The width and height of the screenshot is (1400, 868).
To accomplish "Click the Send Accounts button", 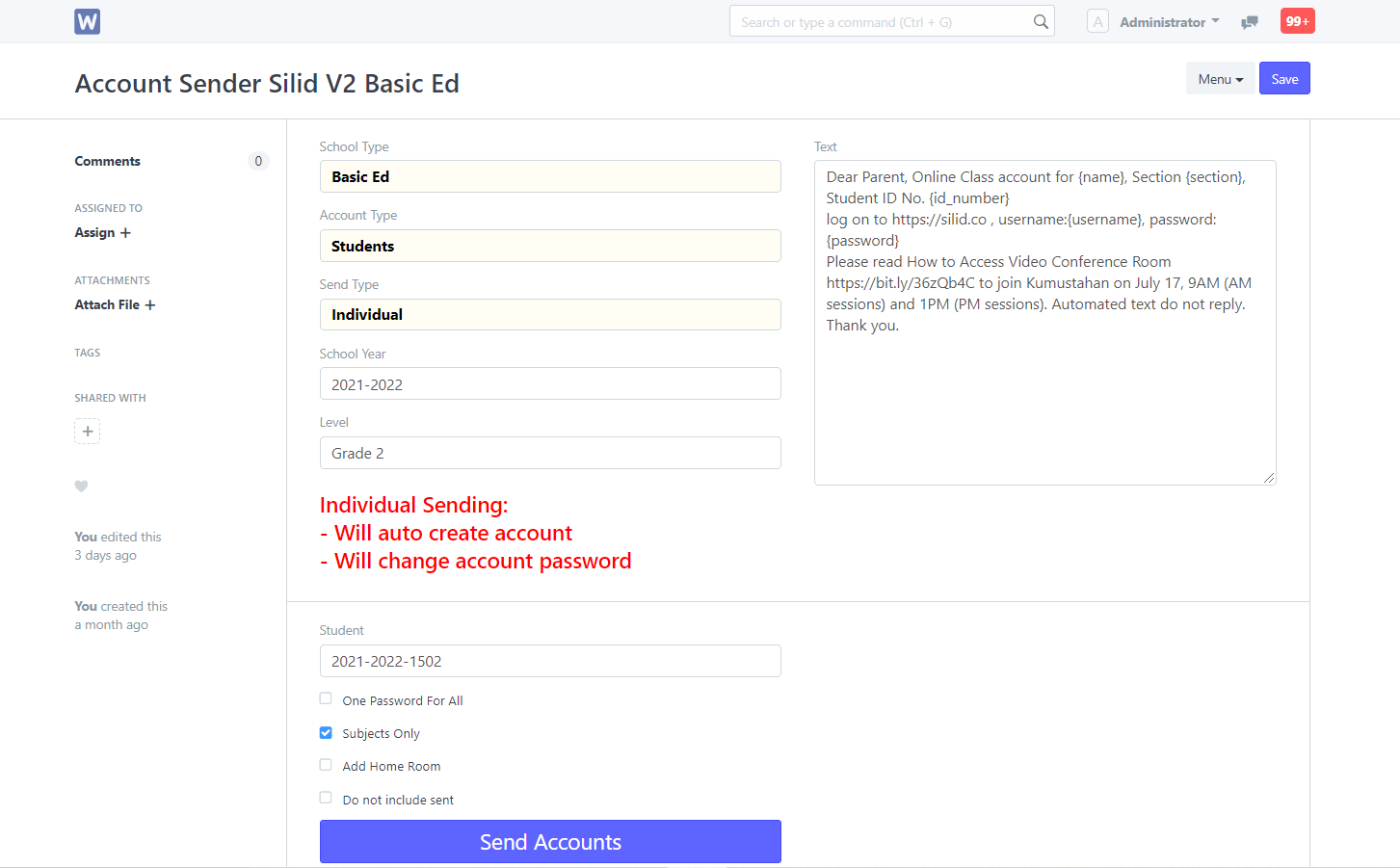I will 550,842.
